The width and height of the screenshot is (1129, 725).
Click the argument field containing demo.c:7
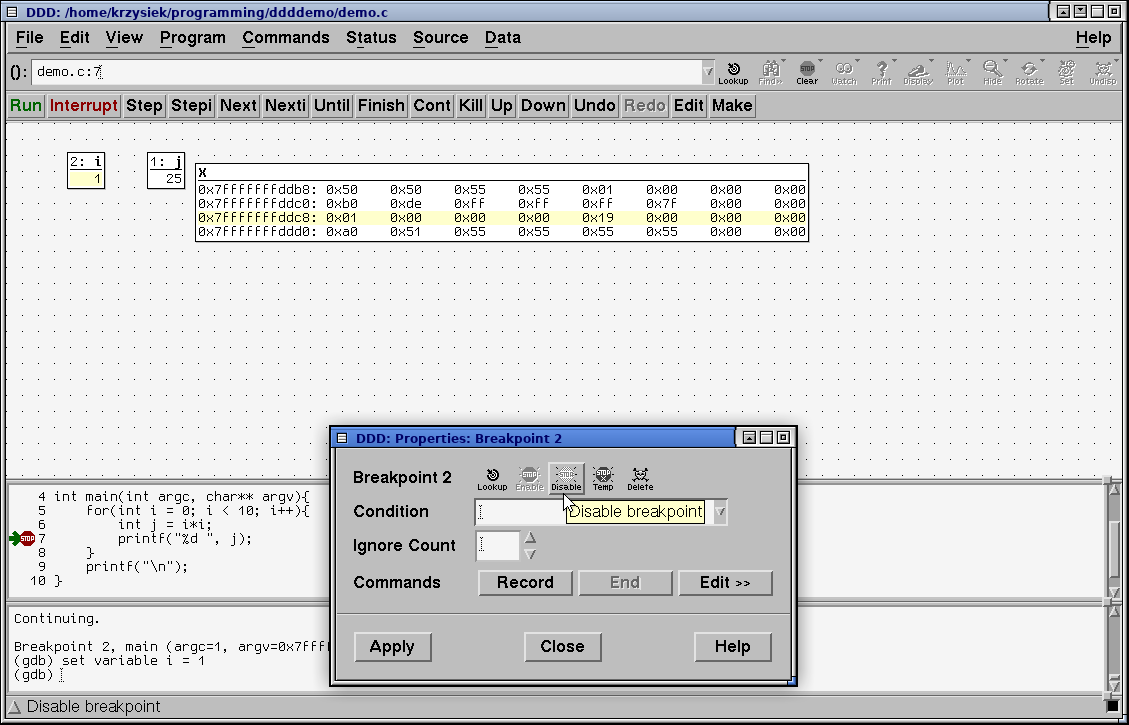click(x=366, y=71)
